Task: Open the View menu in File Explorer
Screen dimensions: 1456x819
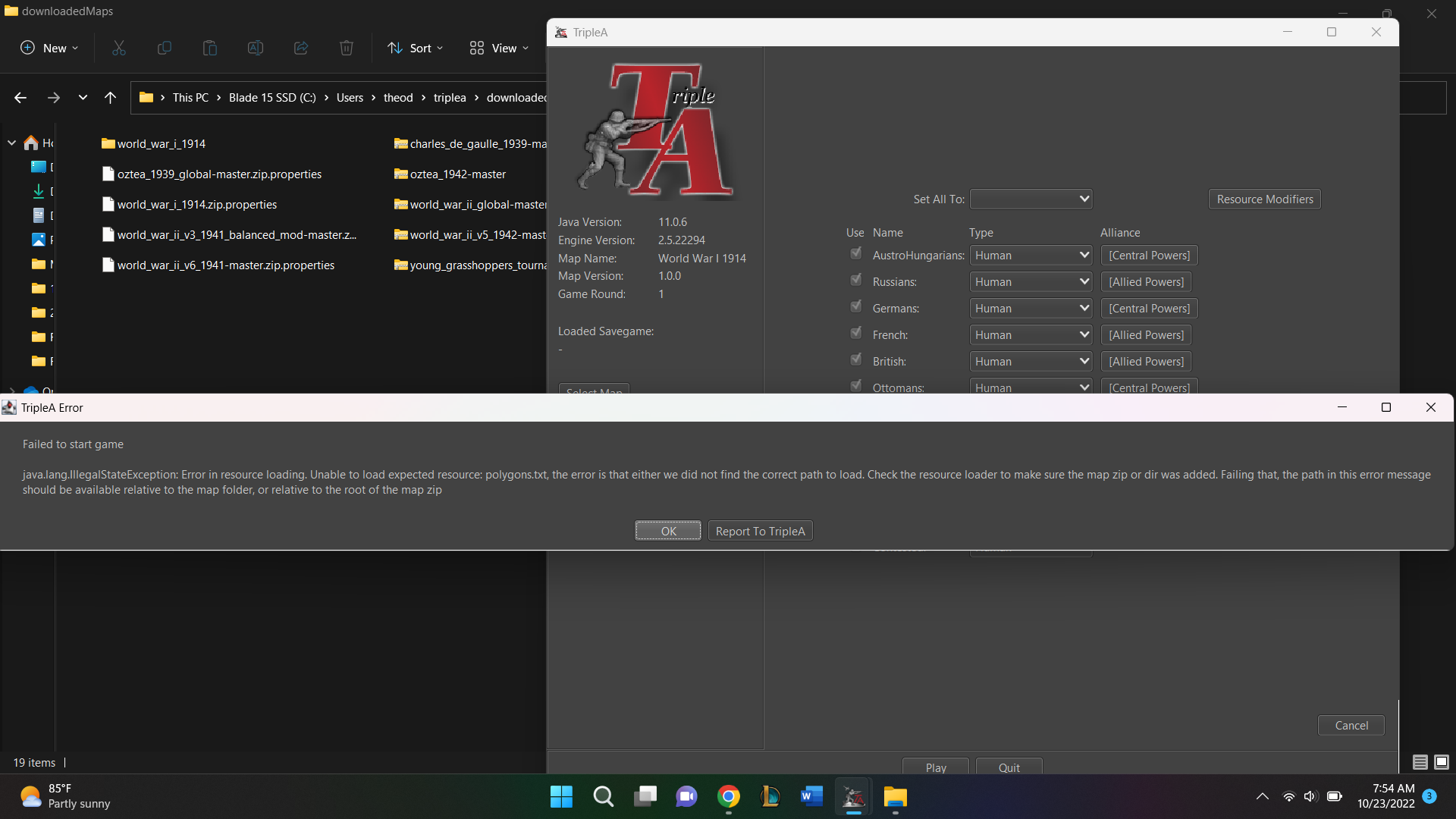Action: [498, 48]
